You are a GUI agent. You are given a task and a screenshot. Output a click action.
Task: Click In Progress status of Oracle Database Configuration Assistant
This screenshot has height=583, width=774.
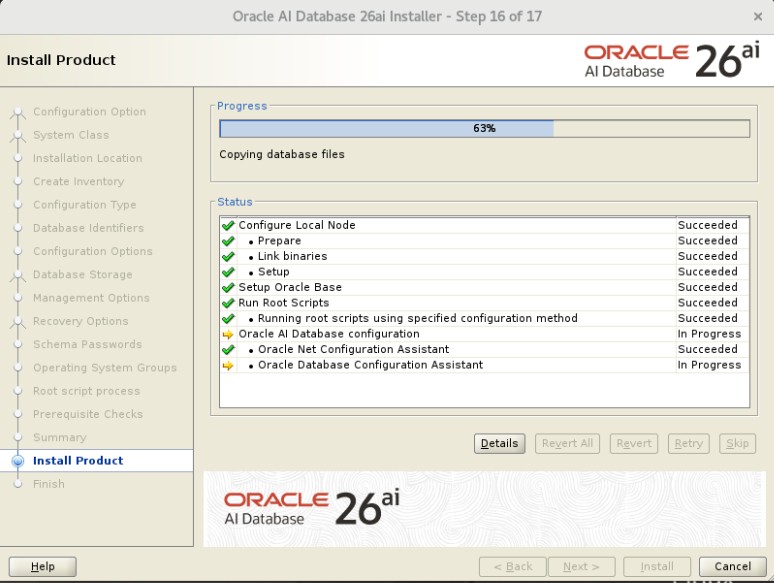(x=709, y=365)
